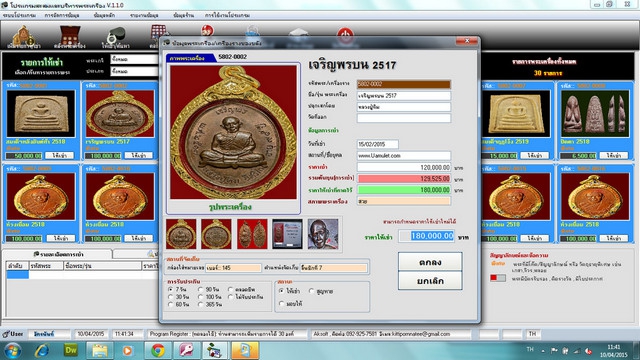Image resolution: width=640 pixels, height=360 pixels.
Task: Select the two-amulet pair thumbnail
Action: click(252, 234)
